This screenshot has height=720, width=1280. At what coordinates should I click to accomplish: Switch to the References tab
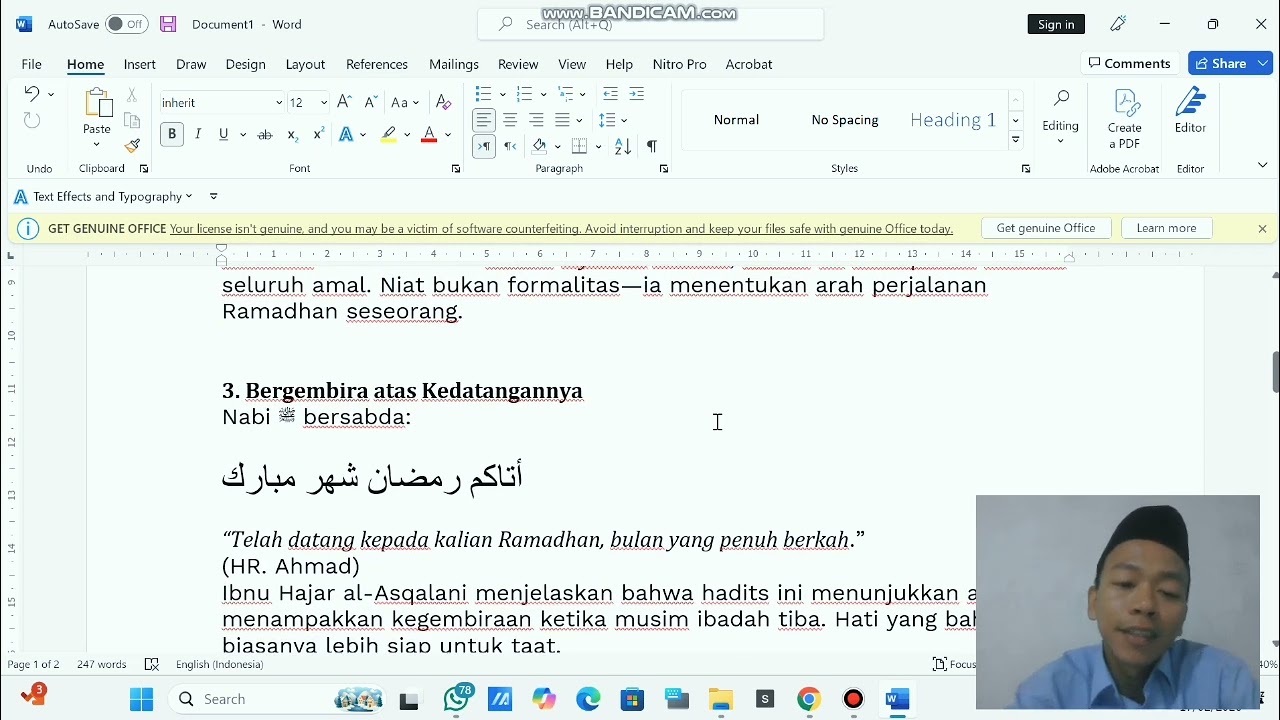(x=377, y=64)
